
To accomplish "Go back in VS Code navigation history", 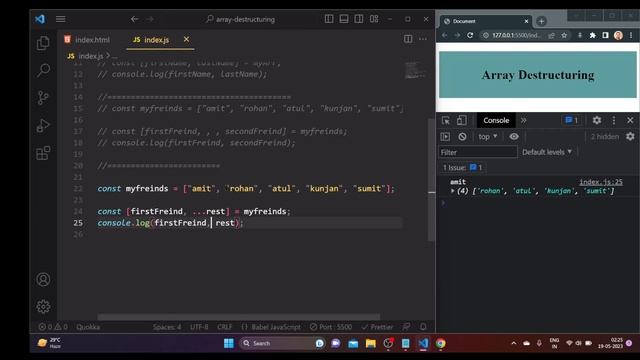I will (134, 19).
